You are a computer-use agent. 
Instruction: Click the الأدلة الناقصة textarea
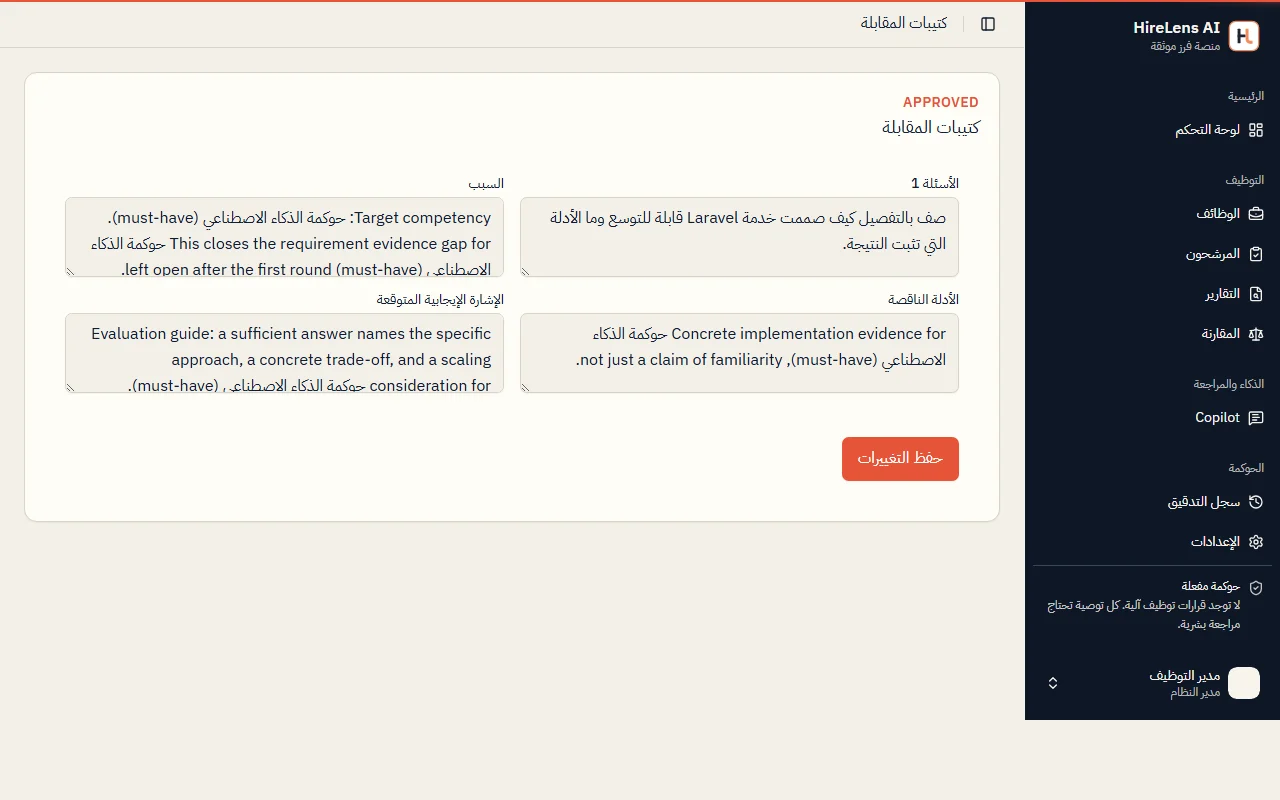(x=739, y=353)
